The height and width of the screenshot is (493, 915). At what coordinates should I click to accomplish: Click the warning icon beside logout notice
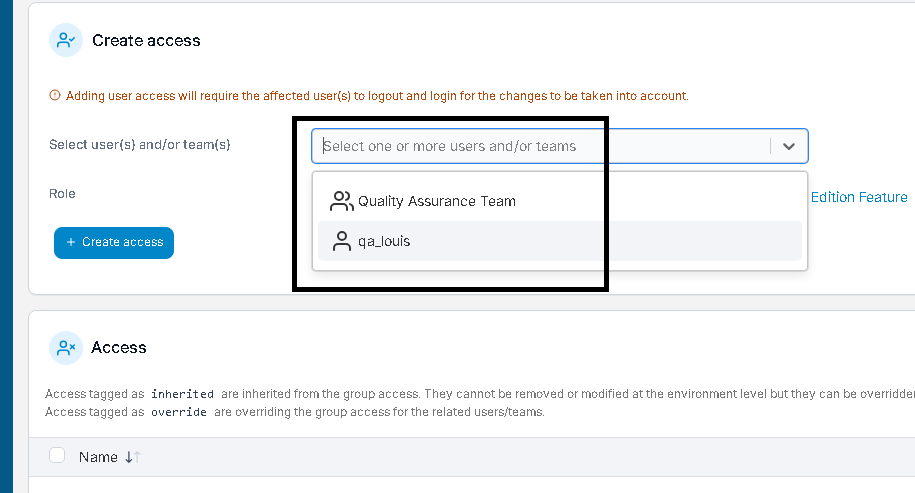click(x=55, y=95)
